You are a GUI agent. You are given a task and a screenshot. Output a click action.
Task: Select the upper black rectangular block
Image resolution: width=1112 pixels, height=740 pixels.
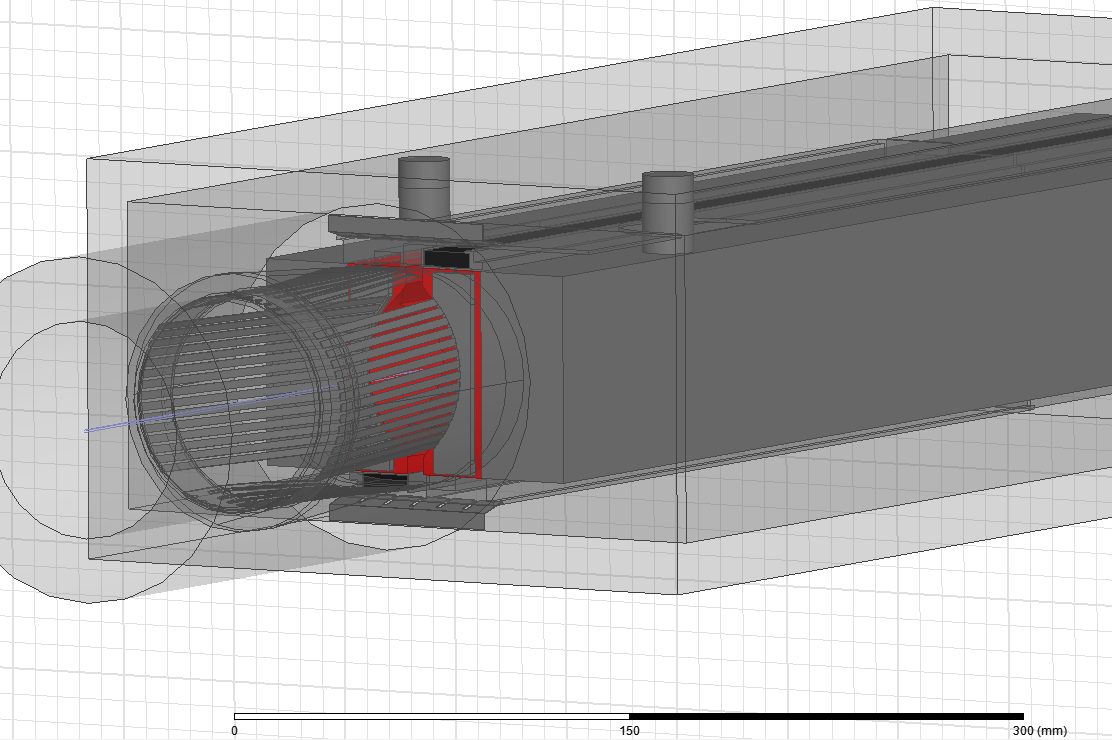click(x=448, y=258)
